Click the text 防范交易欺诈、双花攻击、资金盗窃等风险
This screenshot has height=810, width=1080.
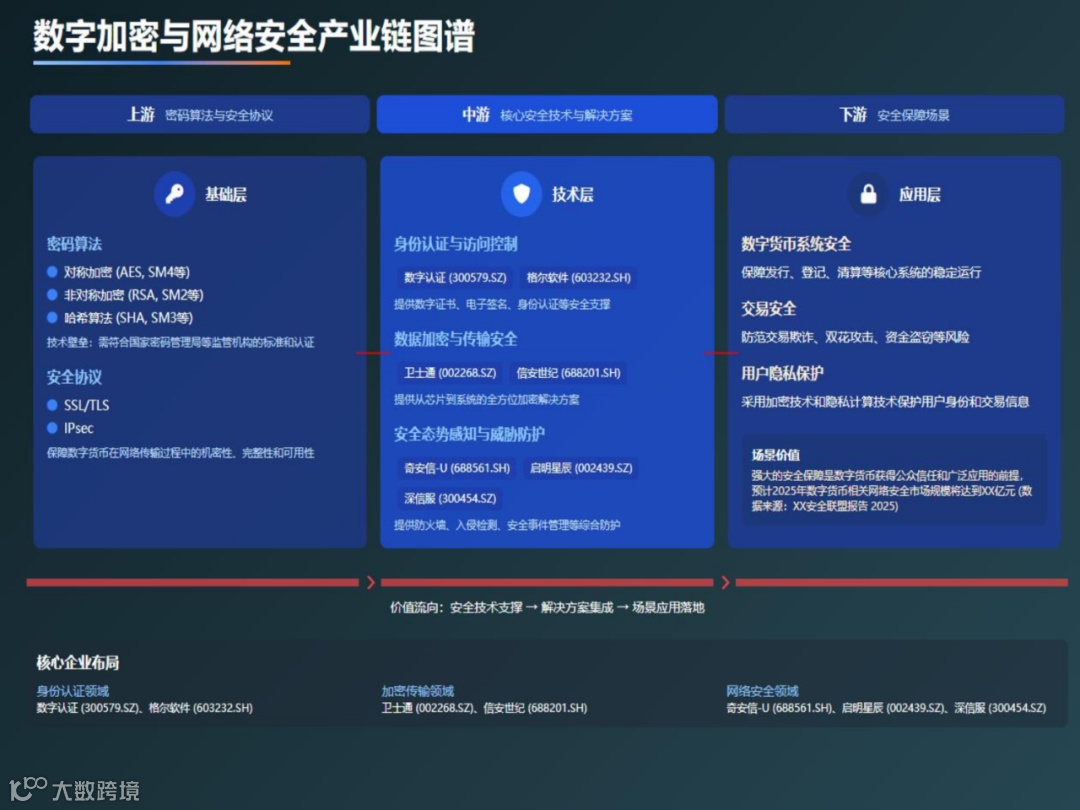[x=855, y=337]
